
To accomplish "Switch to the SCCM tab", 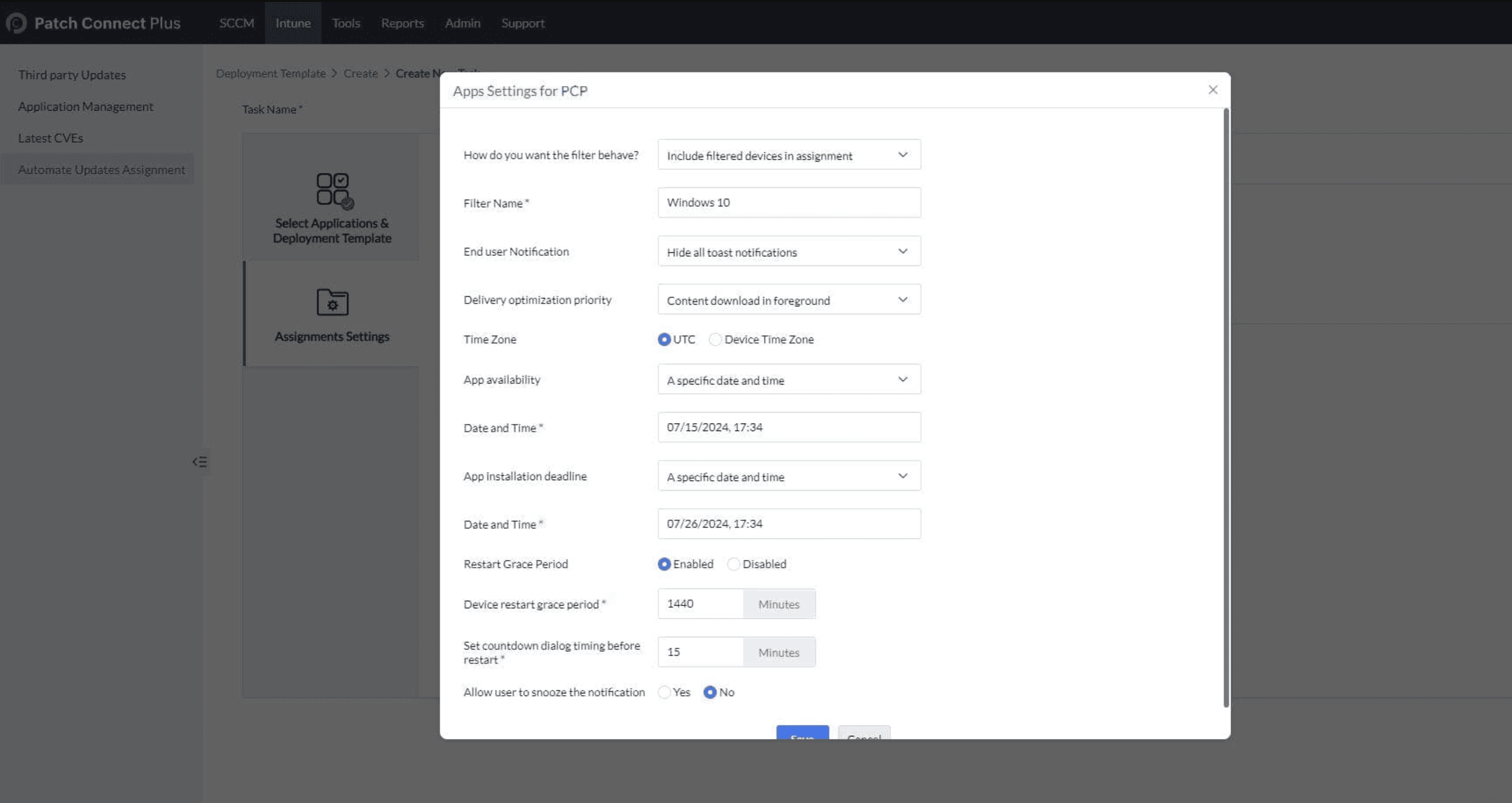I will [236, 23].
